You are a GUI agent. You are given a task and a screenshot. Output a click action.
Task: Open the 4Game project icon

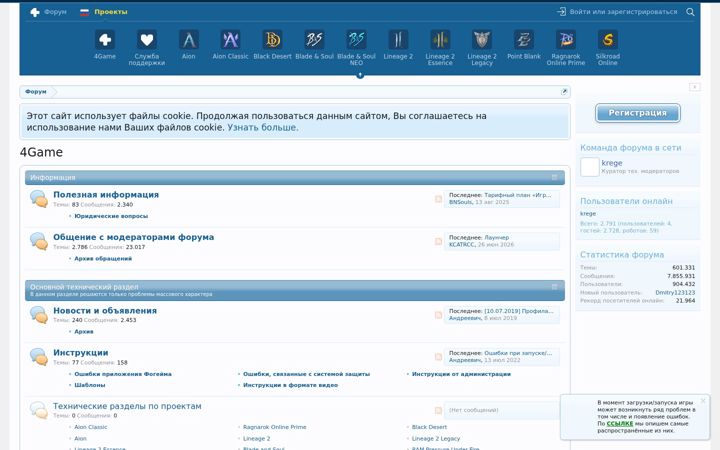click(x=105, y=39)
